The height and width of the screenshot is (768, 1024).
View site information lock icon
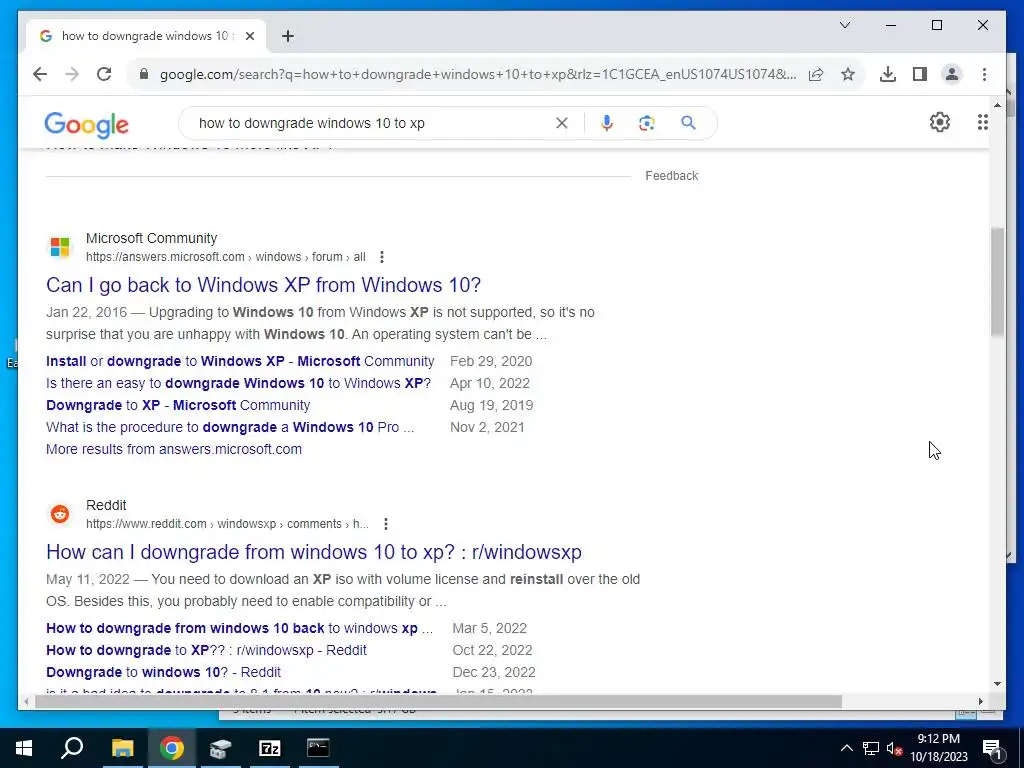[144, 74]
